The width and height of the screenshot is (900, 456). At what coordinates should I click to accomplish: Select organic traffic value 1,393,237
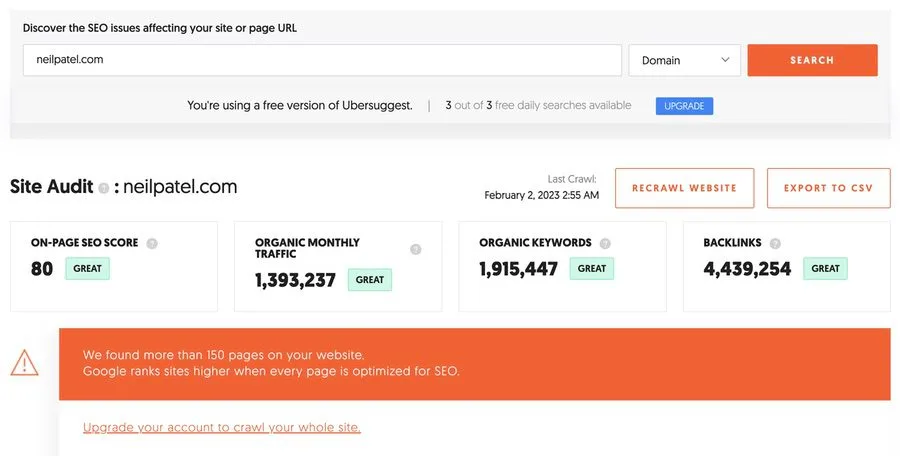(x=296, y=280)
